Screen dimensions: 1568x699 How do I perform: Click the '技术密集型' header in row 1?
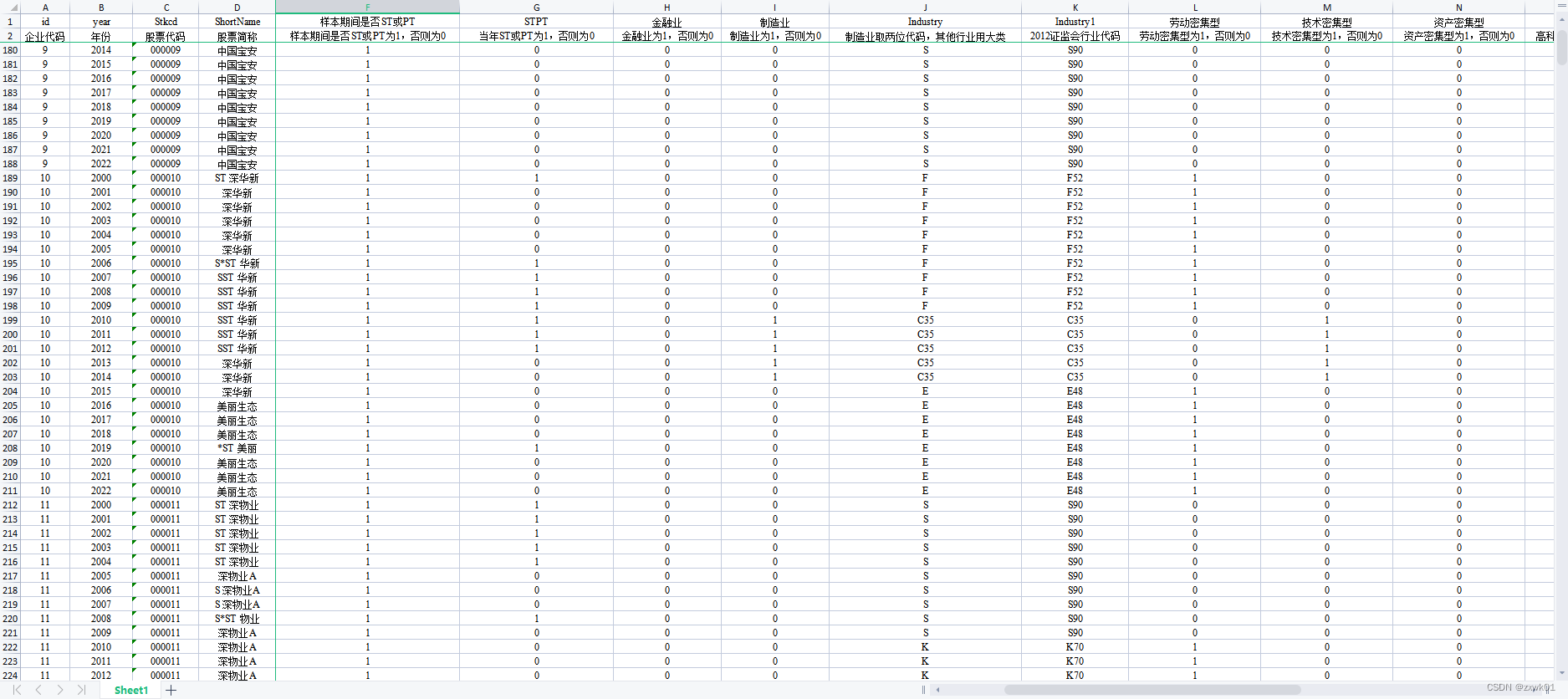[x=1327, y=22]
